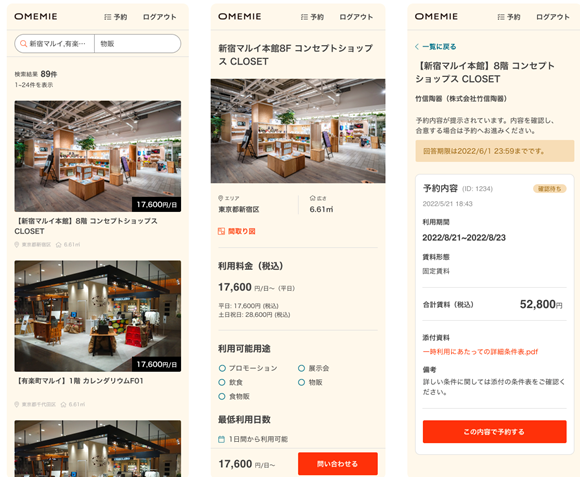Click the house size icon beside 広さ
The width and height of the screenshot is (580, 477).
312,198
